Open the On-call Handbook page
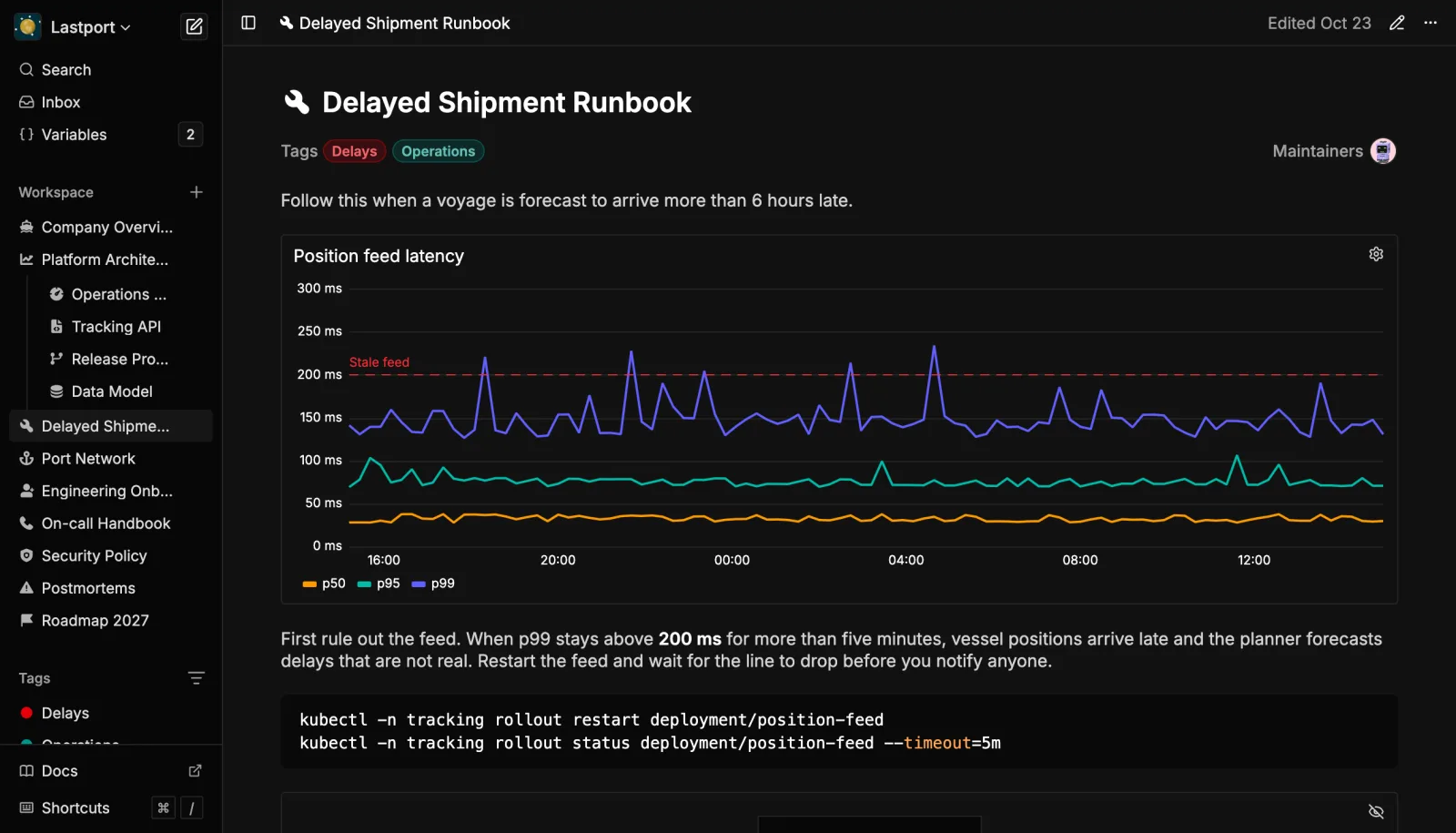Image resolution: width=1456 pixels, height=833 pixels. [x=111, y=523]
